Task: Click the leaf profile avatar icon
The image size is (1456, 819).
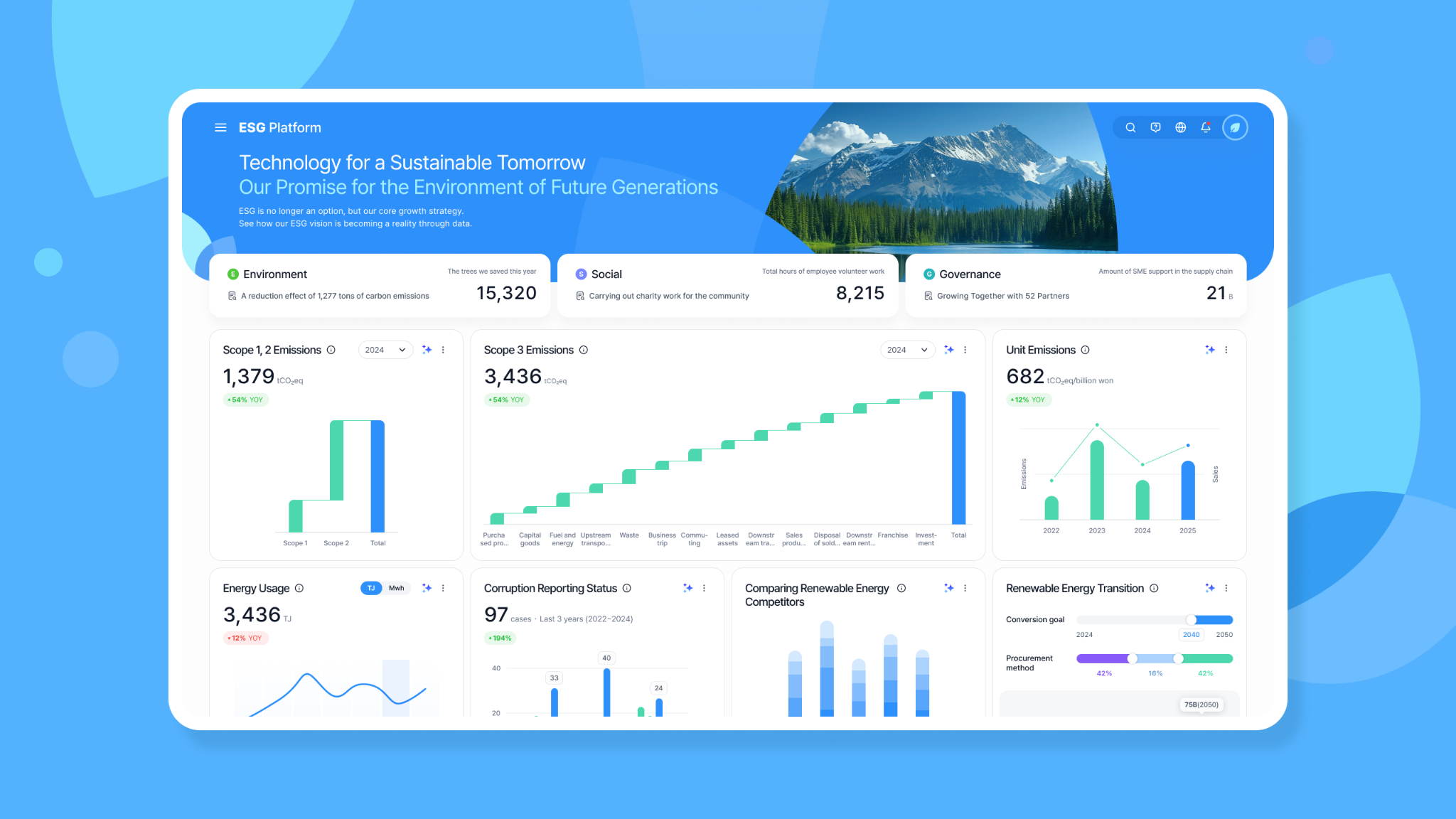Action: click(1235, 127)
